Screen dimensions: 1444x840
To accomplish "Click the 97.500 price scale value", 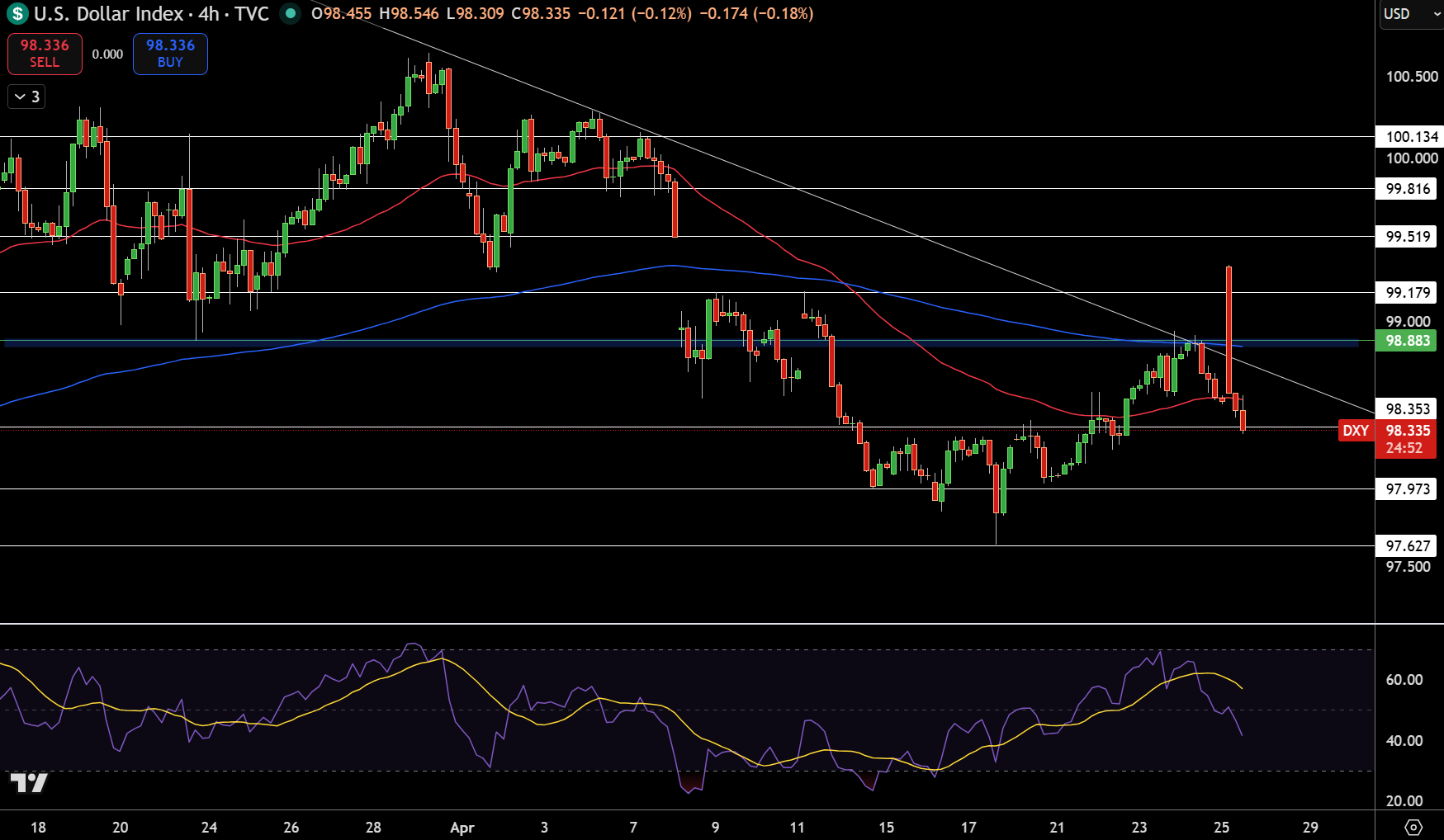I will [1408, 567].
